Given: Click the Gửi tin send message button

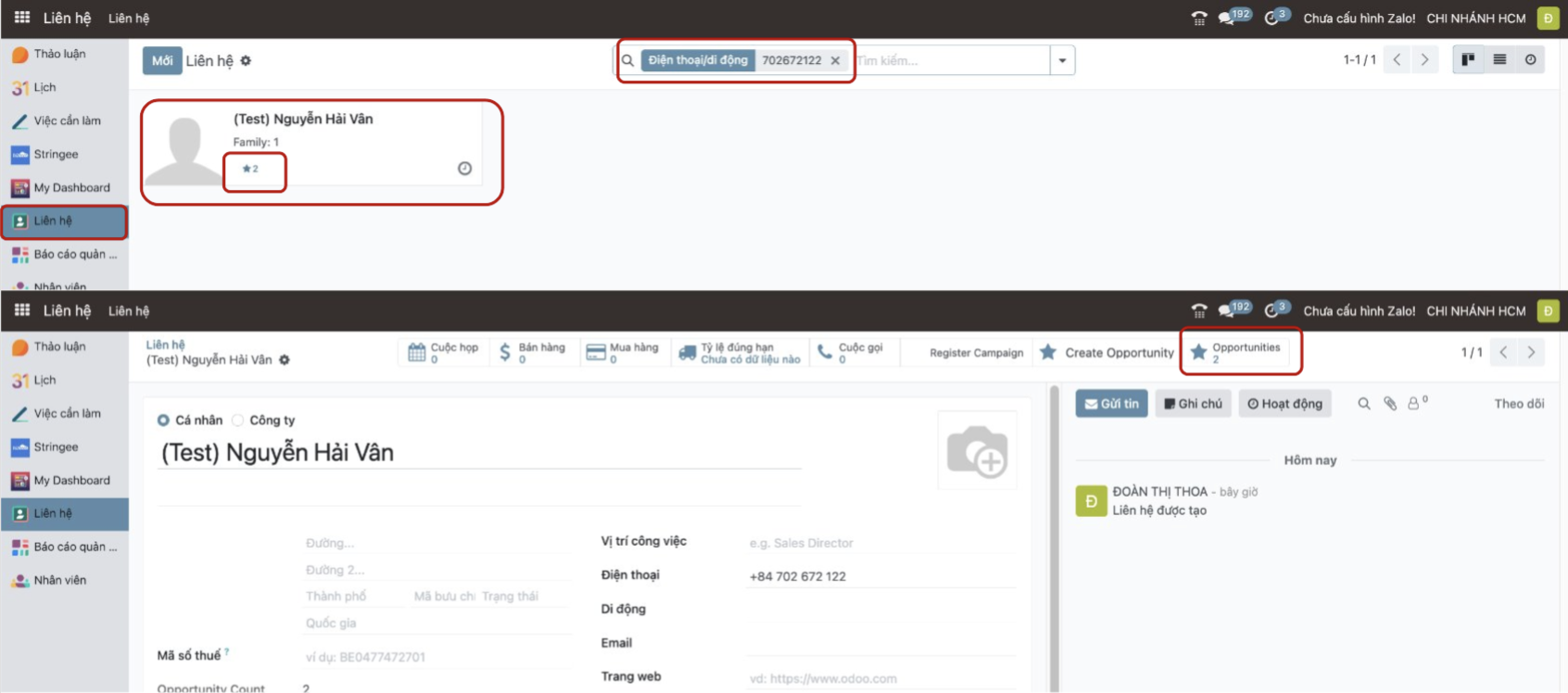Looking at the screenshot, I should pos(1111,403).
